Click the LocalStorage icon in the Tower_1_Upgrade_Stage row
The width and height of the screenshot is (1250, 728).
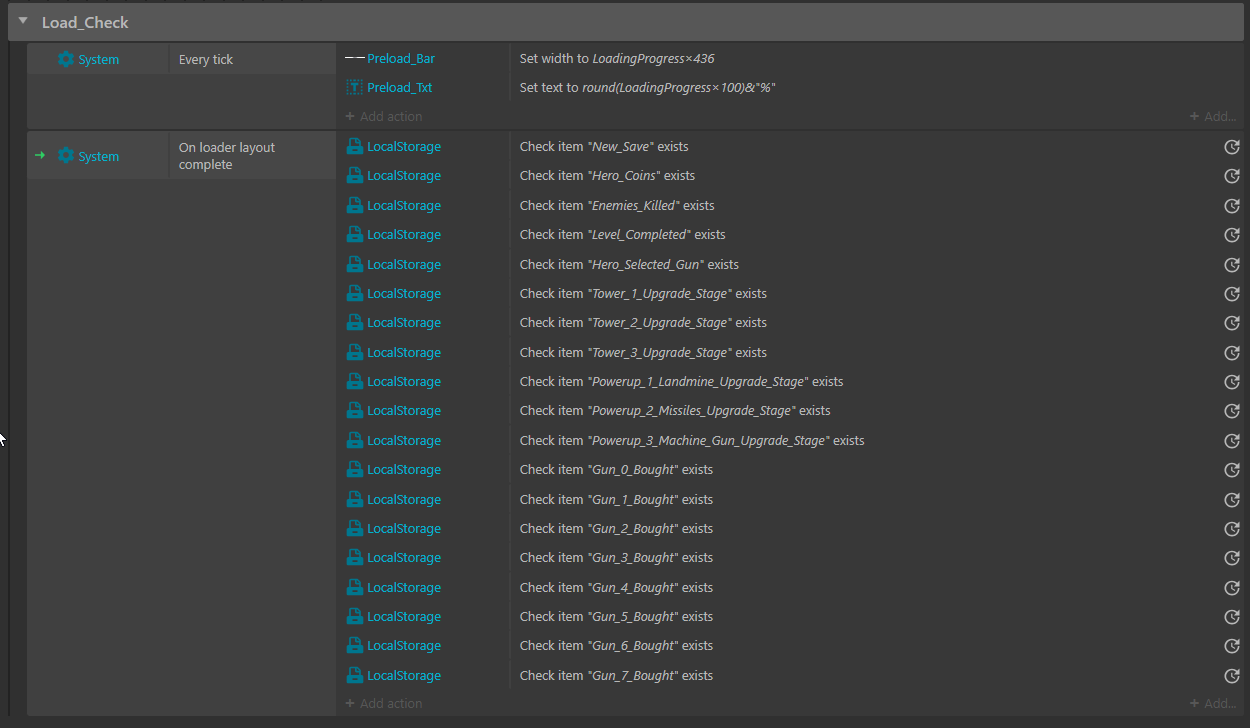coord(354,293)
